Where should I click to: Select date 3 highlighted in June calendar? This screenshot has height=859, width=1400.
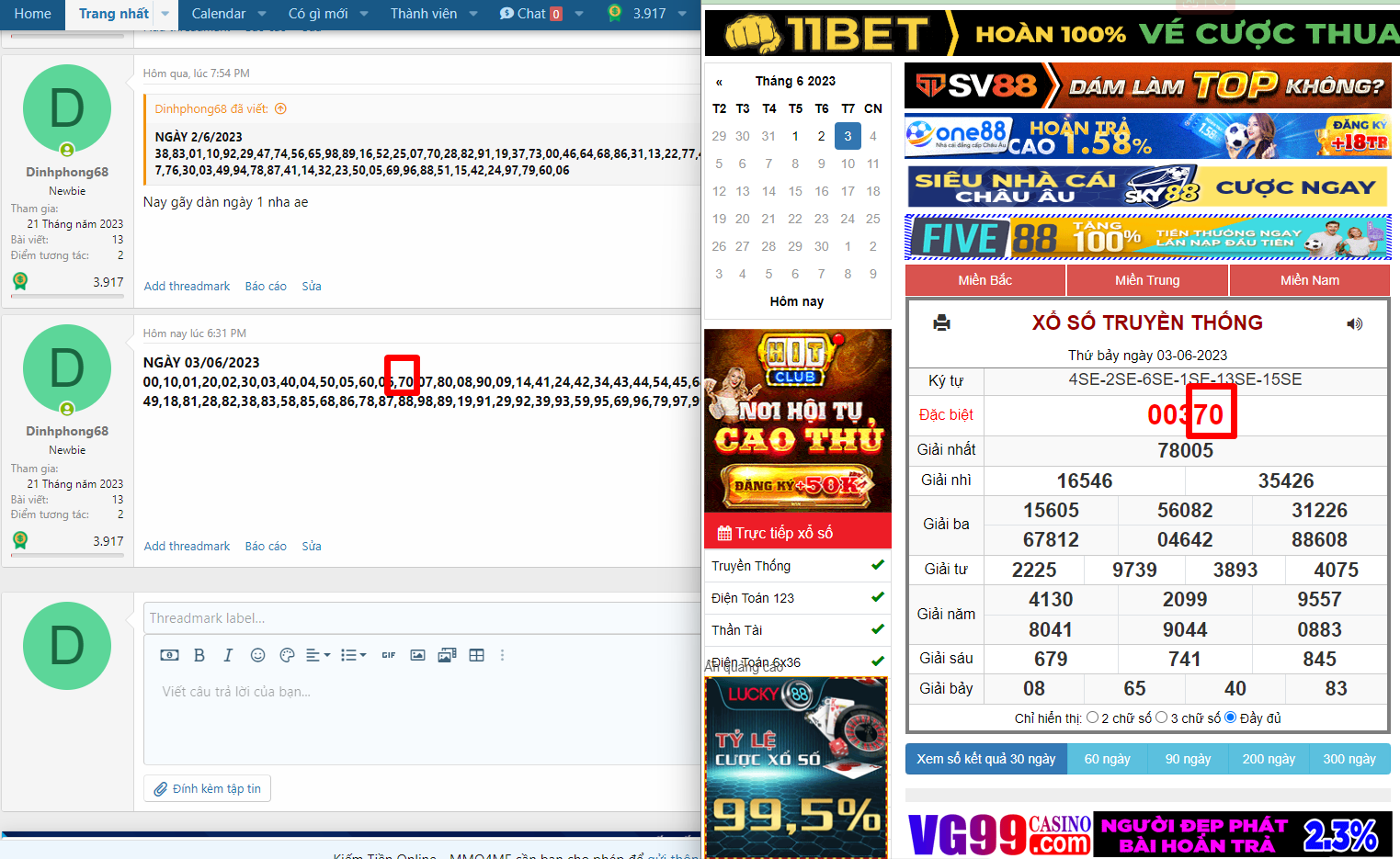[x=848, y=136]
